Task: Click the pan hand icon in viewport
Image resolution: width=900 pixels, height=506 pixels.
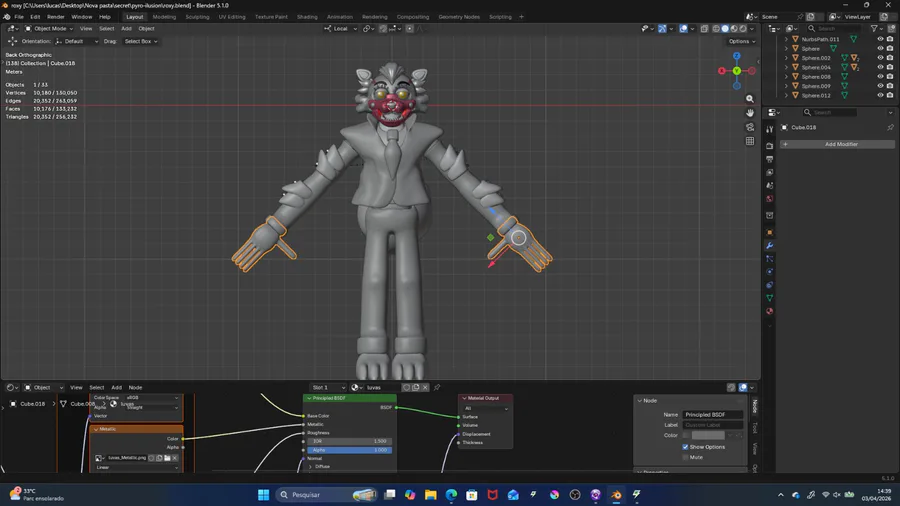Action: click(750, 113)
